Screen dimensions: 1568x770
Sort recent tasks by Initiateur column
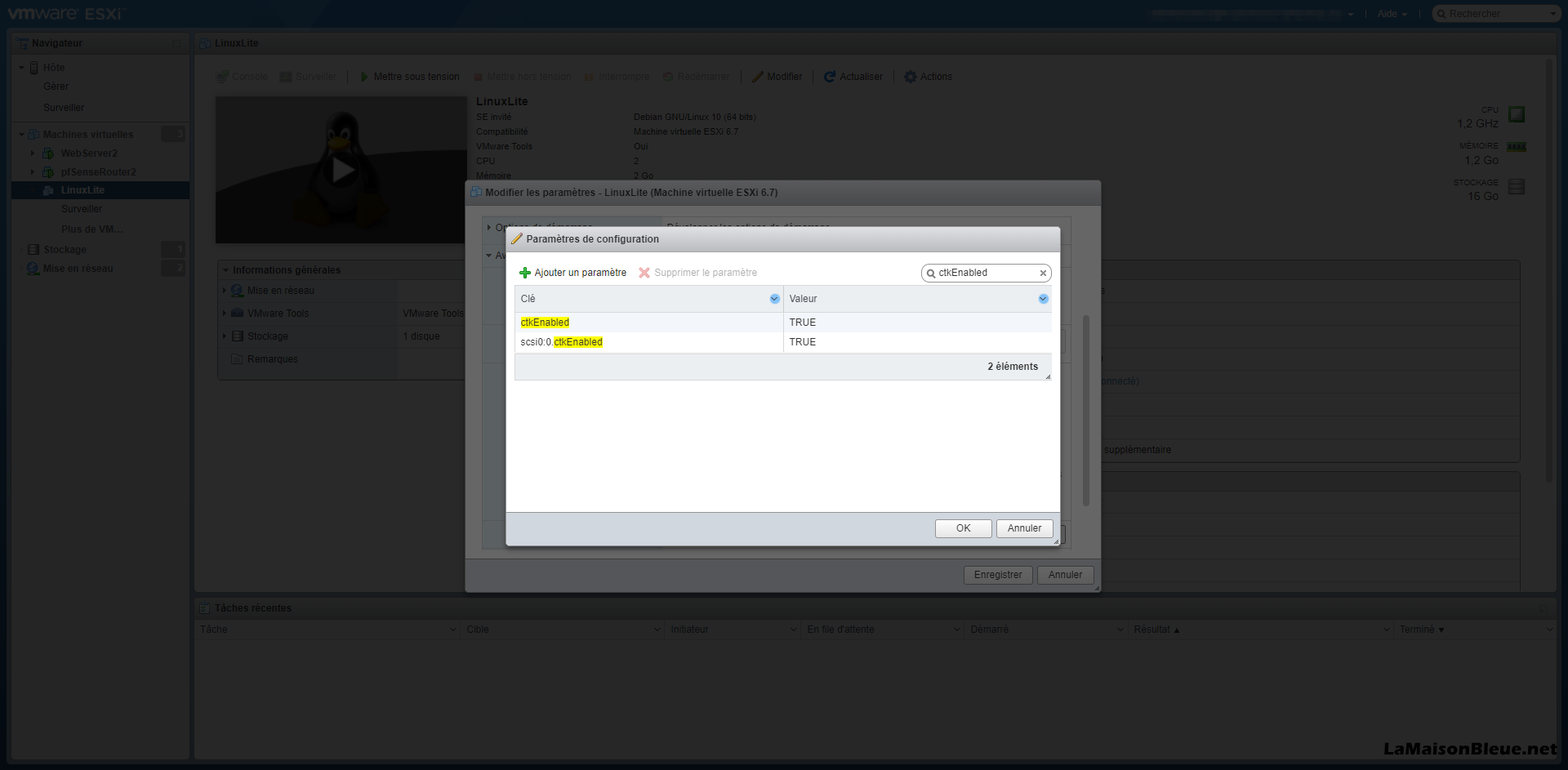(689, 630)
